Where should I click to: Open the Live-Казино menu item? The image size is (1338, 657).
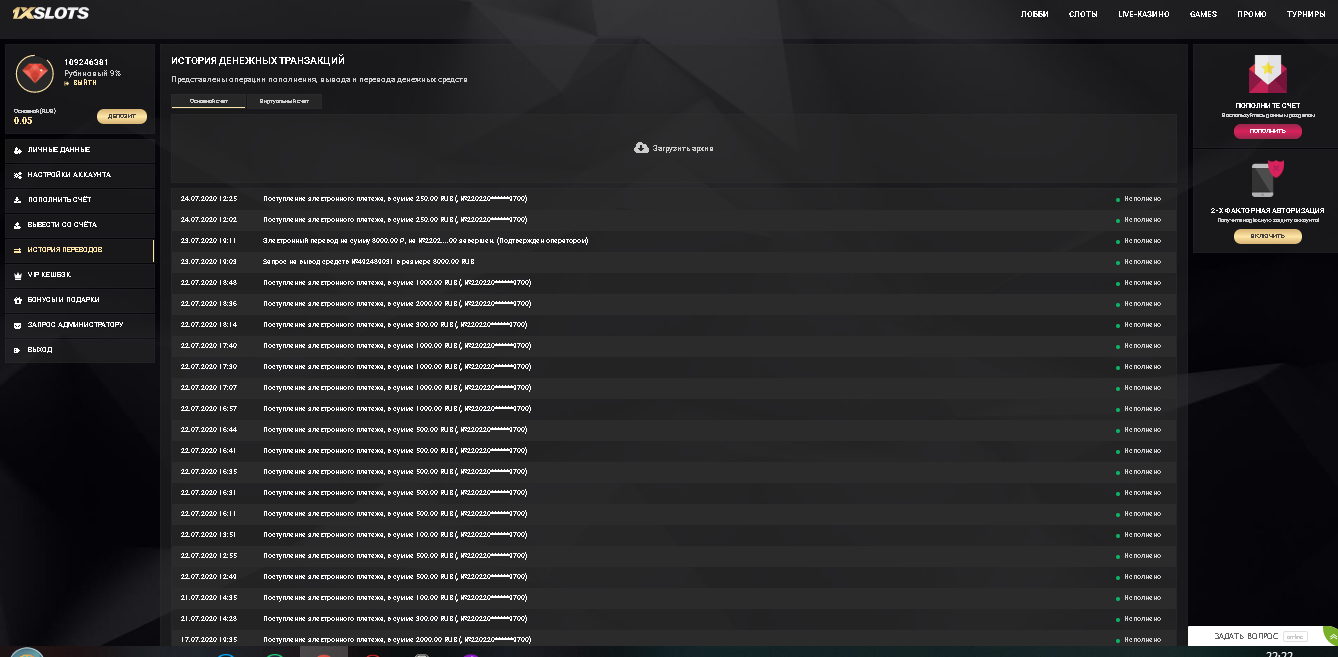(x=1143, y=15)
